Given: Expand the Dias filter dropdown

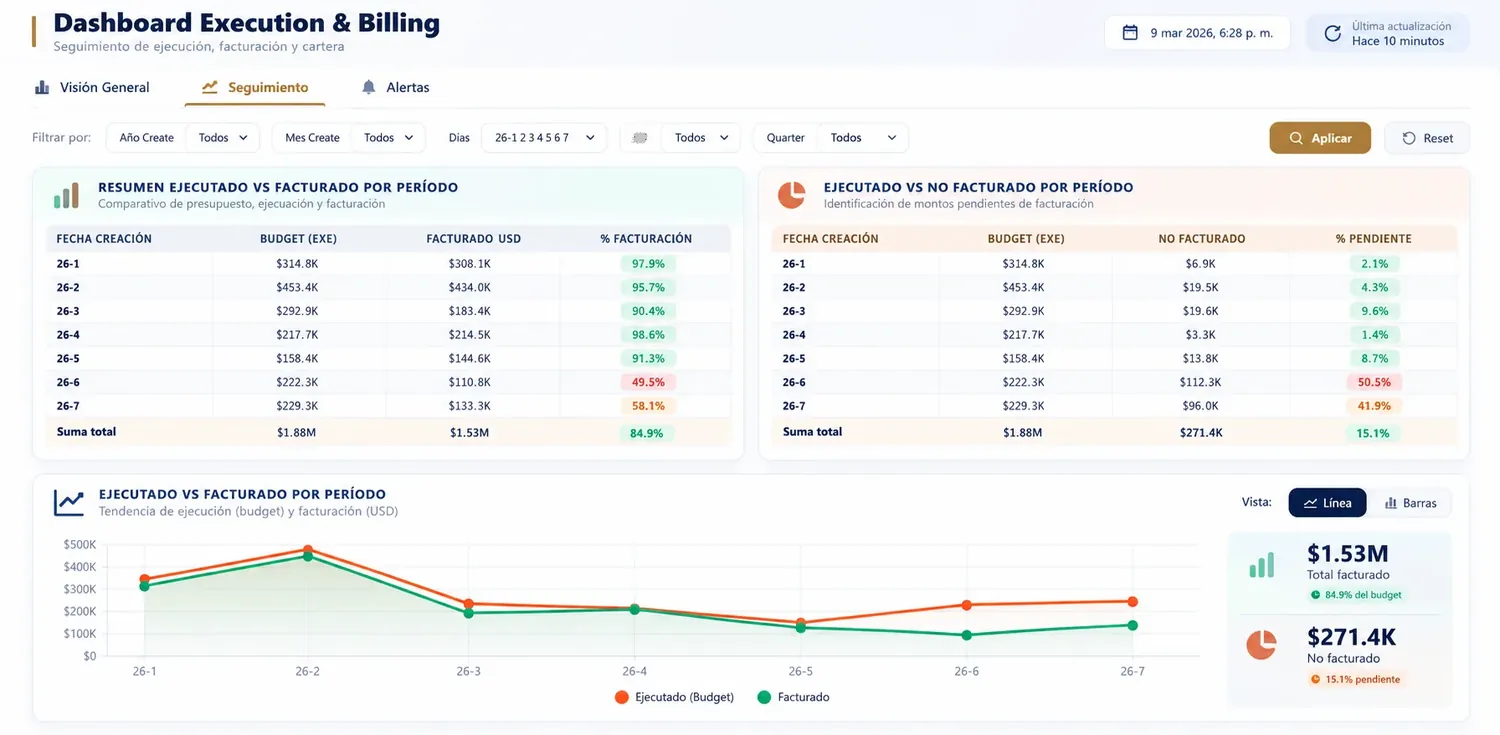Looking at the screenshot, I should [544, 138].
